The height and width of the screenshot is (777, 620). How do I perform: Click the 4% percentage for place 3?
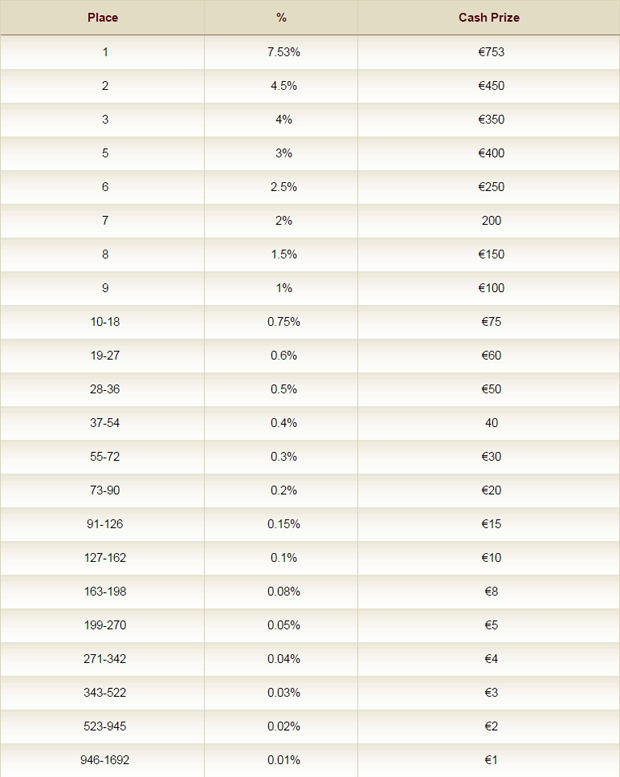[283, 119]
